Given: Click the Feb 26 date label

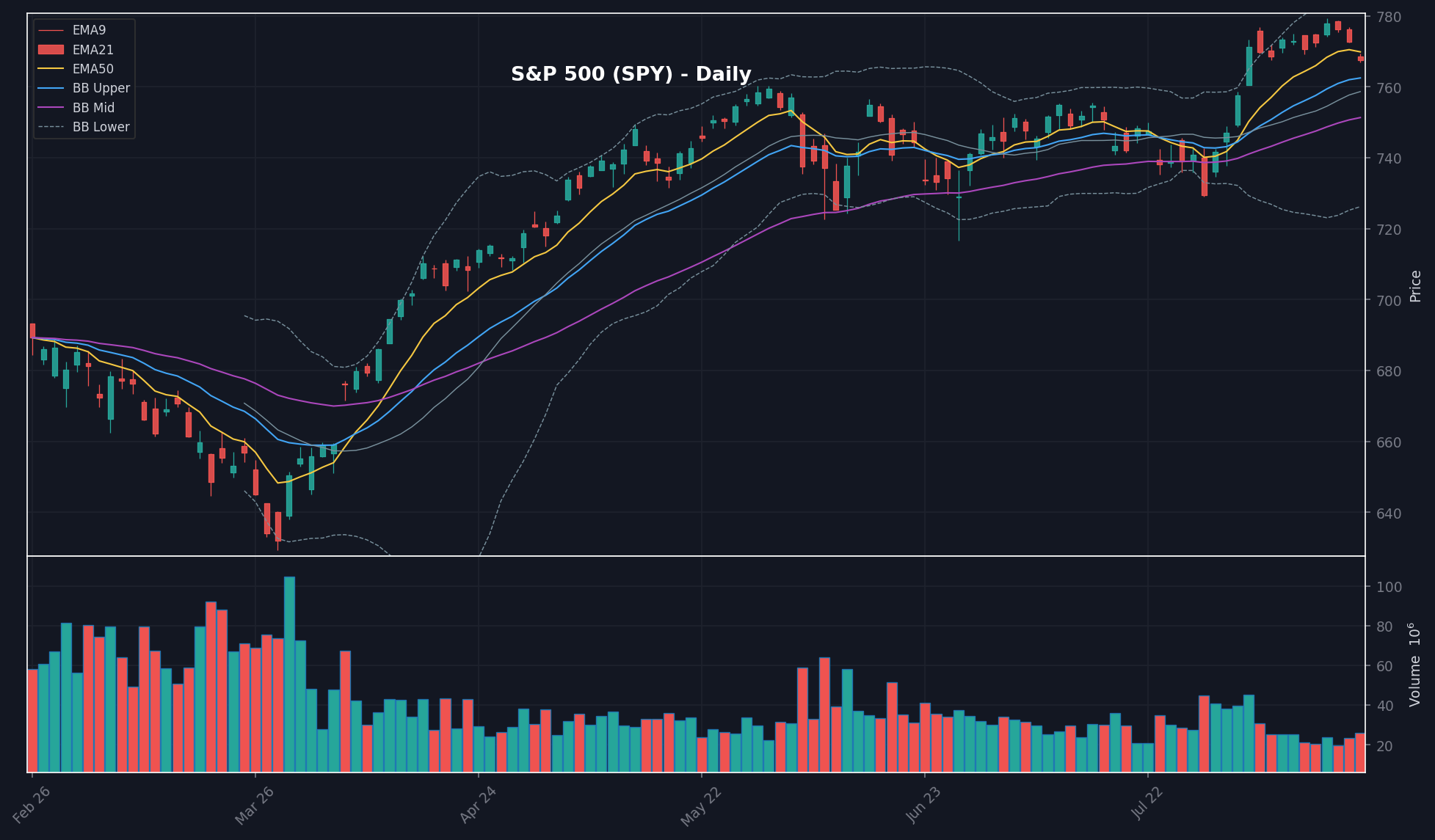Looking at the screenshot, I should 32,804.
